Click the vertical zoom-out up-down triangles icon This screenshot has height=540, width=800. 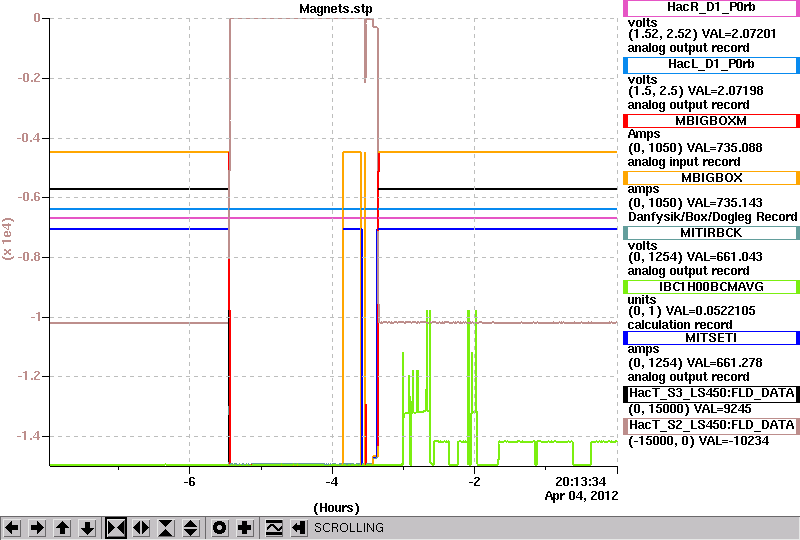[191, 528]
